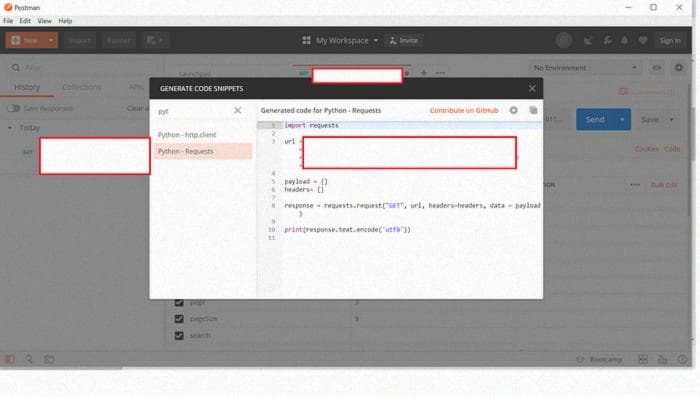The image size is (700, 397).
Task: Open the View menu
Action: coord(44,21)
